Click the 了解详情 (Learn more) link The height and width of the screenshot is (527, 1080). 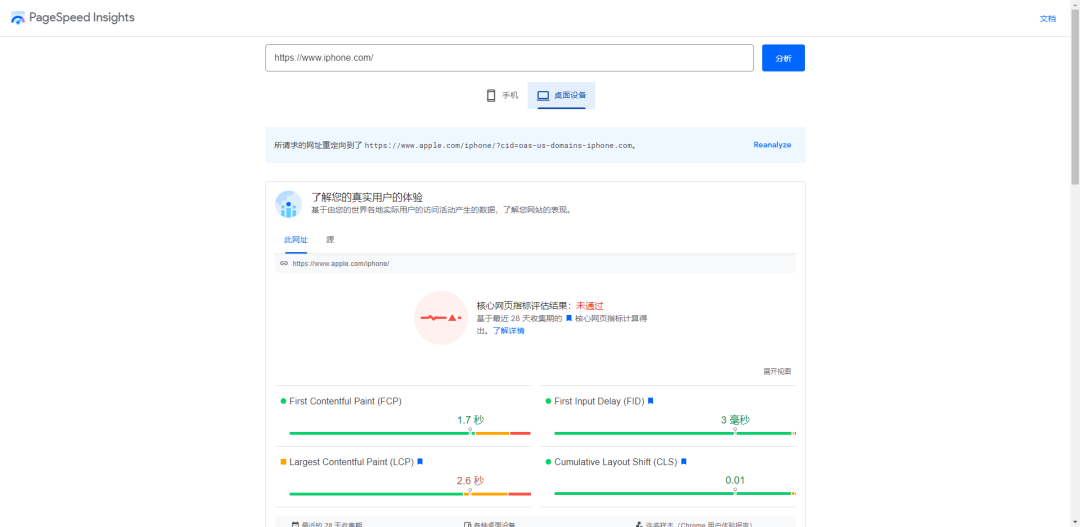coord(508,330)
